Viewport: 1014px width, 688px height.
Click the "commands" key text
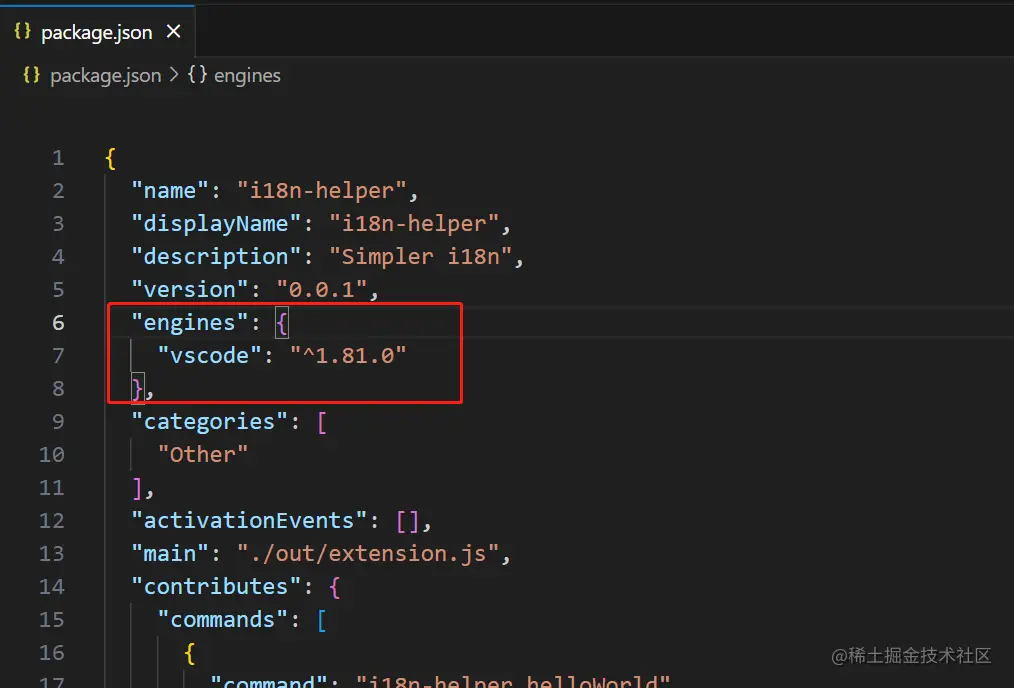click(222, 619)
